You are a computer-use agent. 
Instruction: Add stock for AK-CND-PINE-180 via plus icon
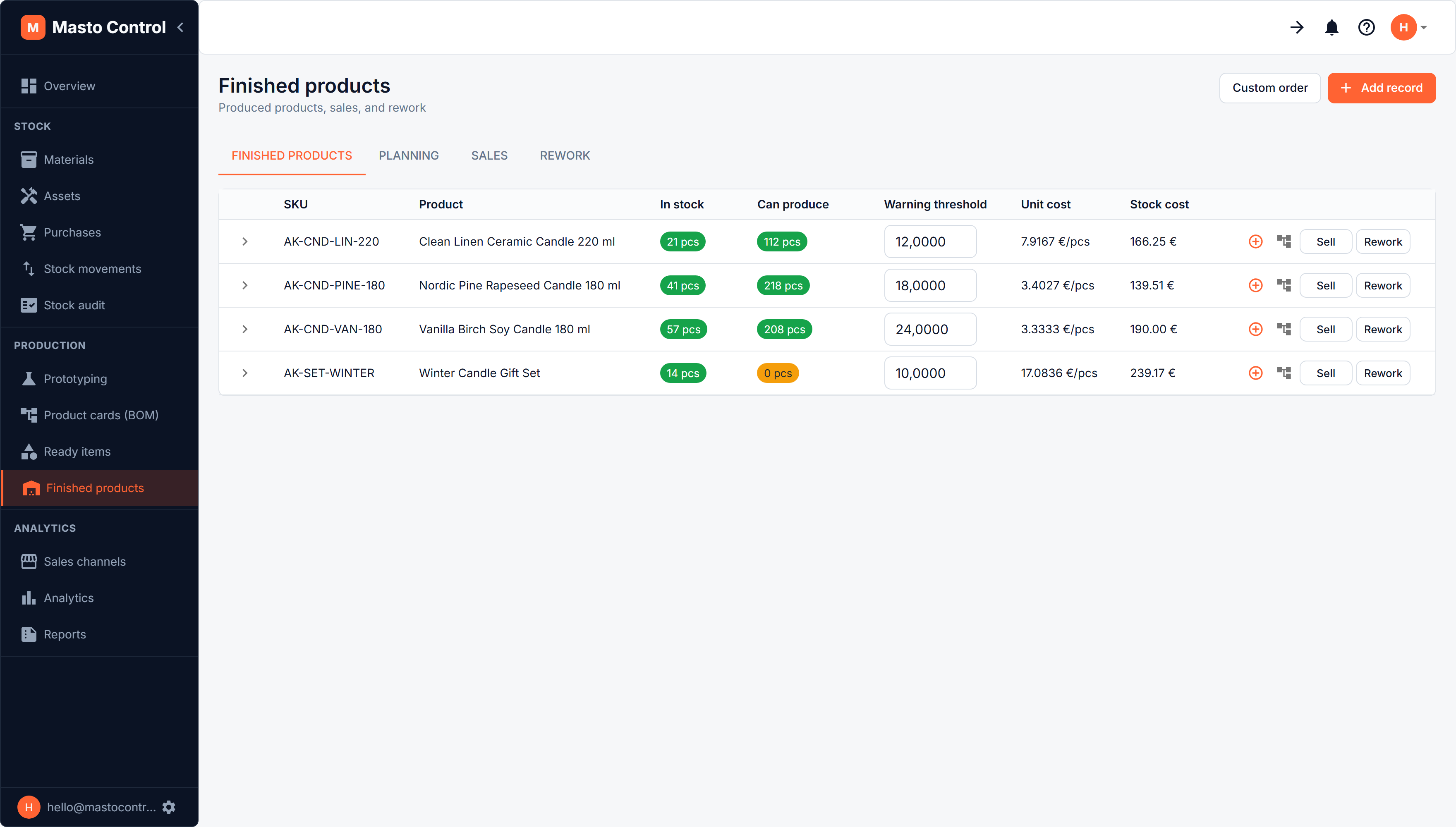pyautogui.click(x=1255, y=285)
